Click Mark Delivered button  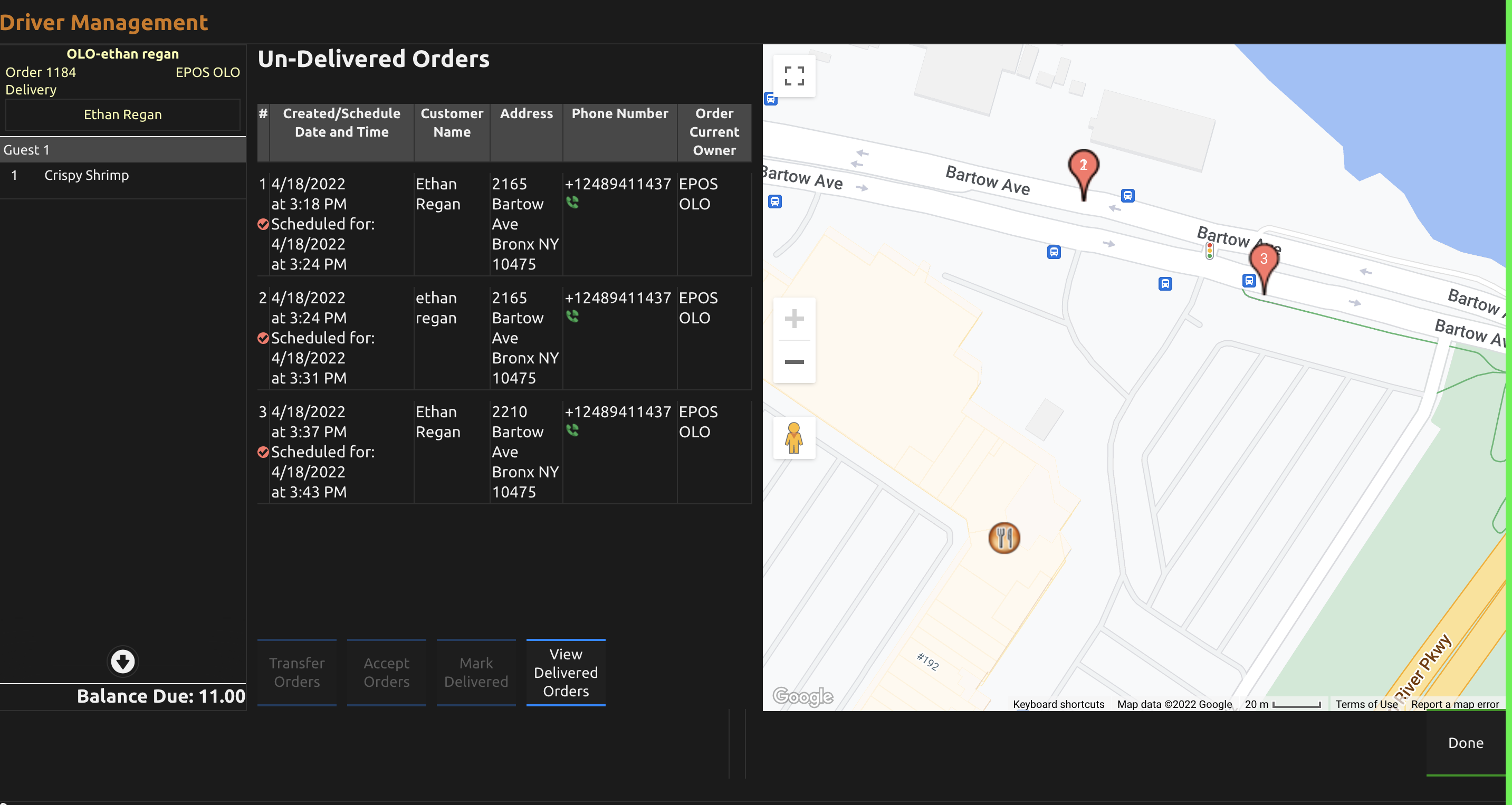[476, 673]
